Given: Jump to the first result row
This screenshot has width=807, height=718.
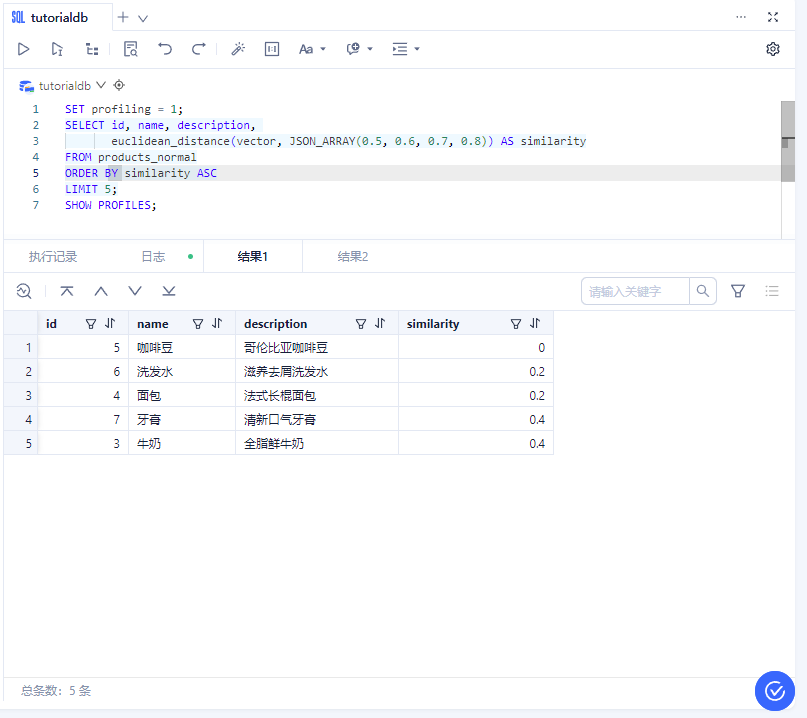Looking at the screenshot, I should [x=66, y=291].
